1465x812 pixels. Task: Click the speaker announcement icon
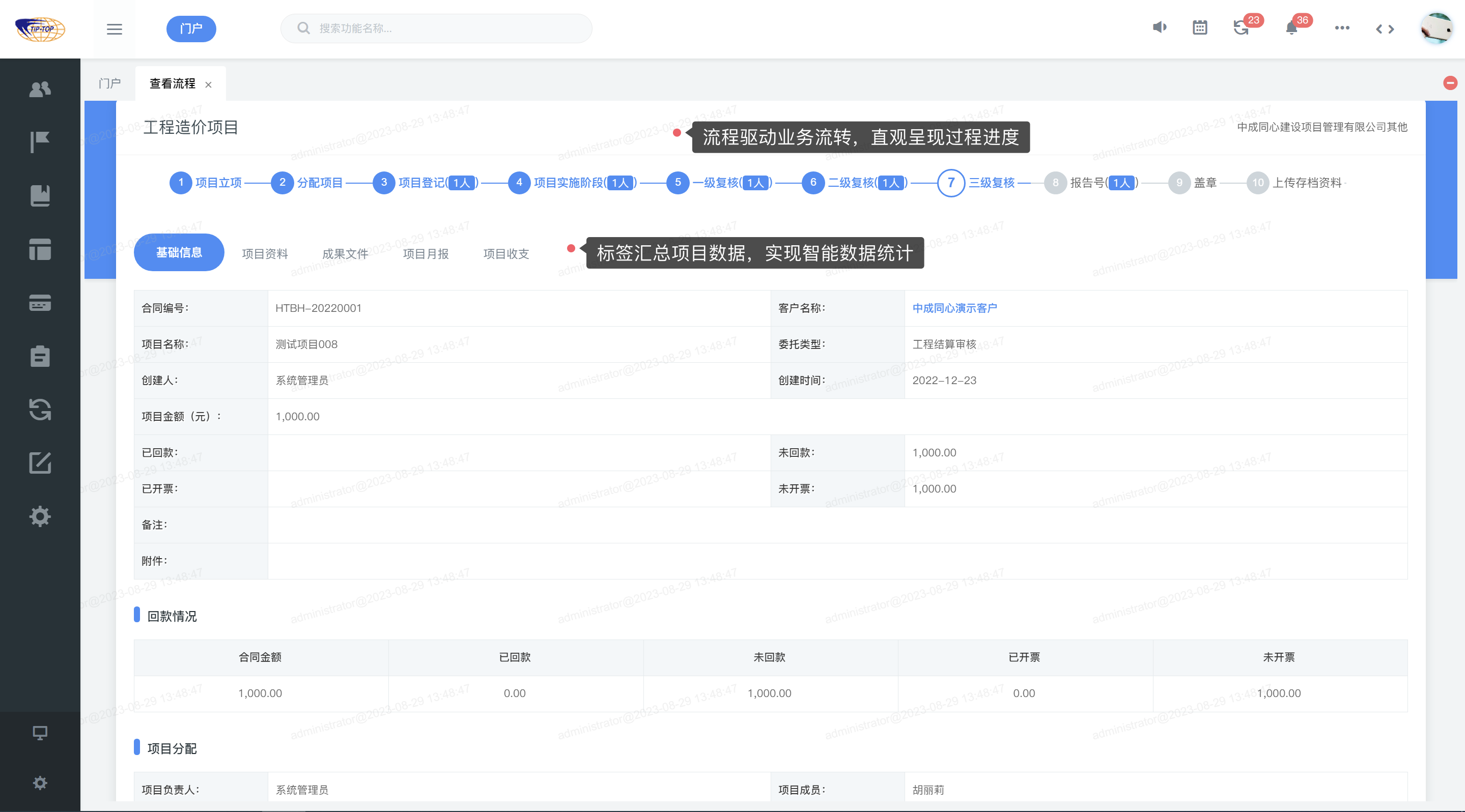(x=1160, y=27)
